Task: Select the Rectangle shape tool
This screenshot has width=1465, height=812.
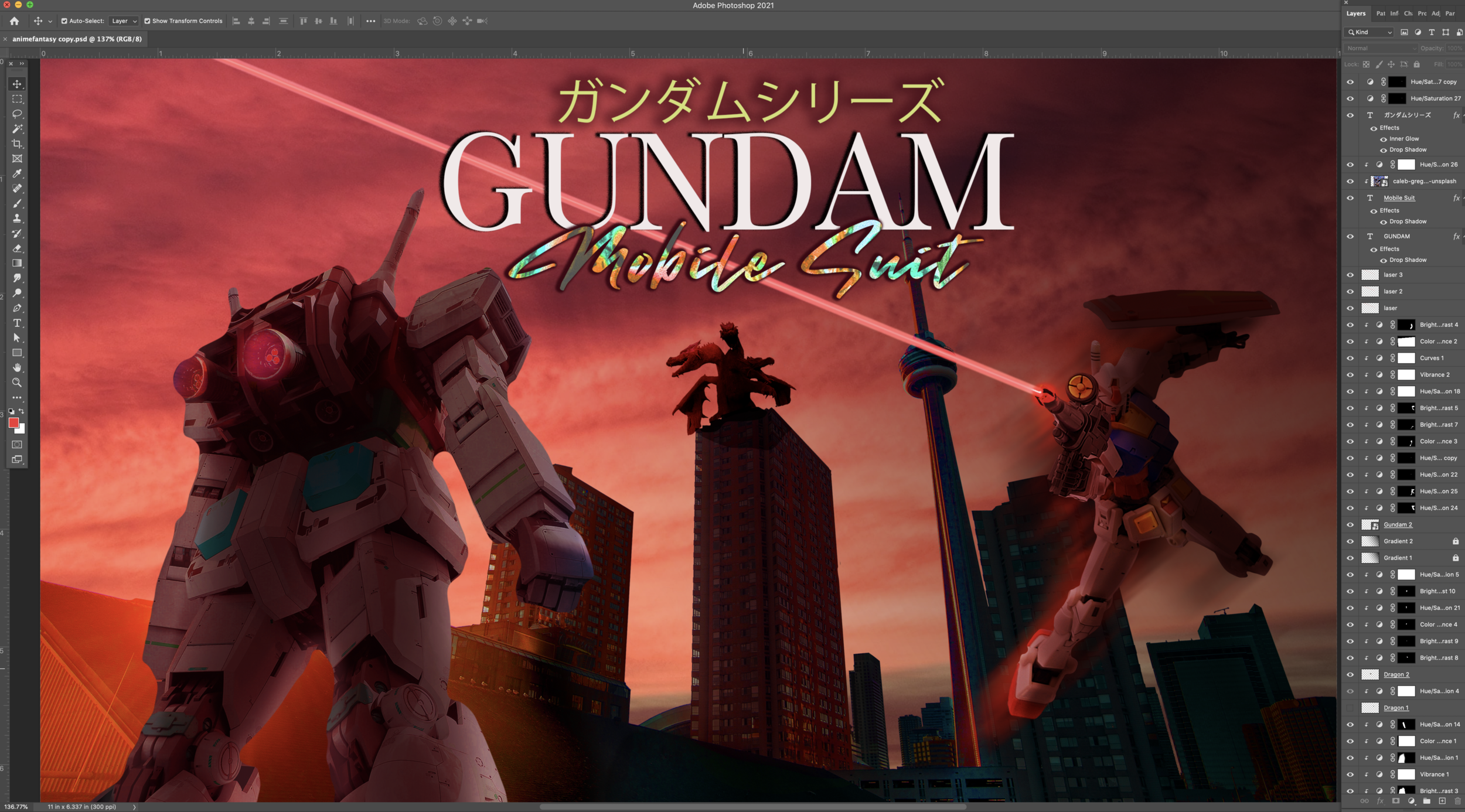Action: point(17,353)
